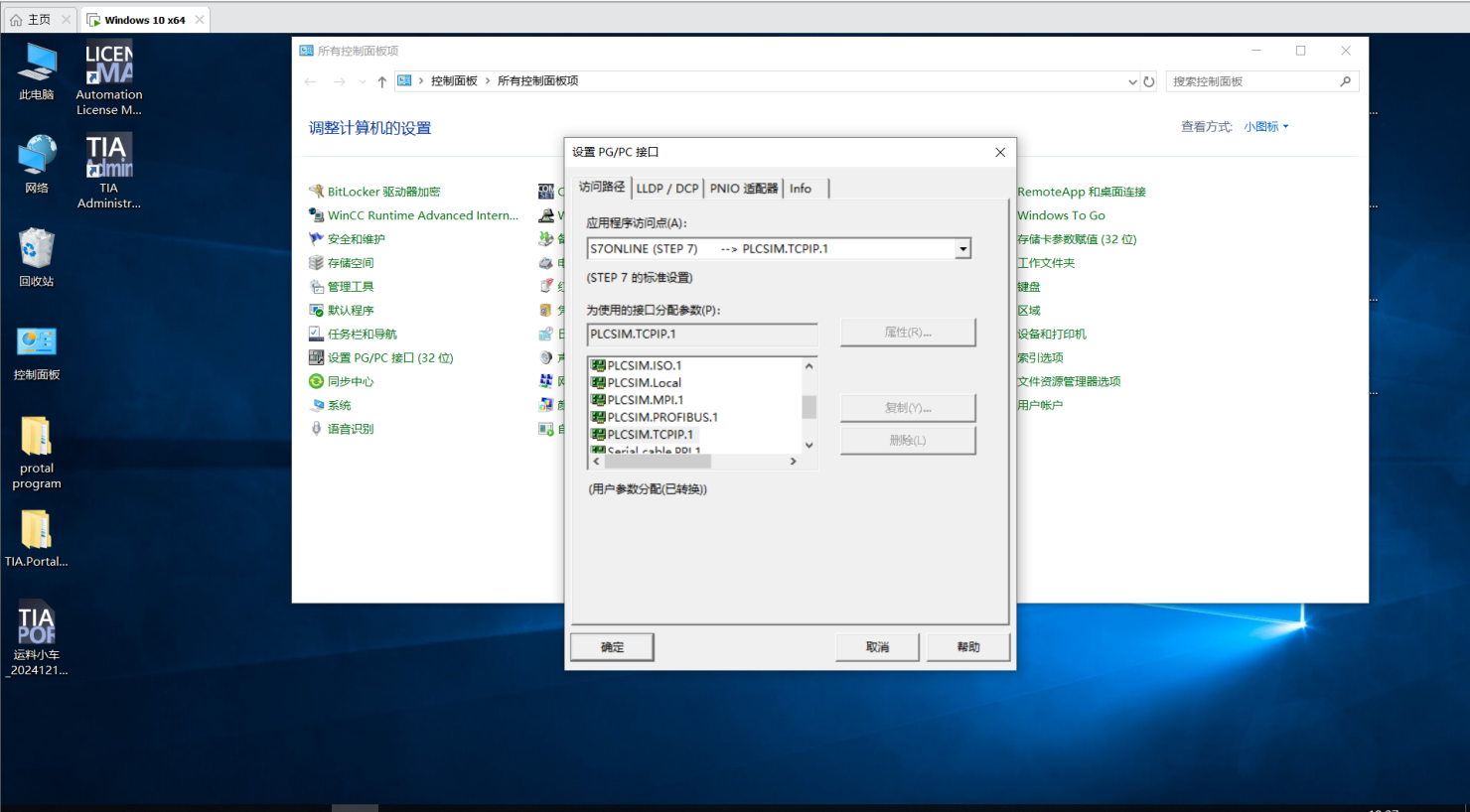The image size is (1470, 812).
Task: Select the TIA.Portal folder on desktop
Action: [x=37, y=538]
